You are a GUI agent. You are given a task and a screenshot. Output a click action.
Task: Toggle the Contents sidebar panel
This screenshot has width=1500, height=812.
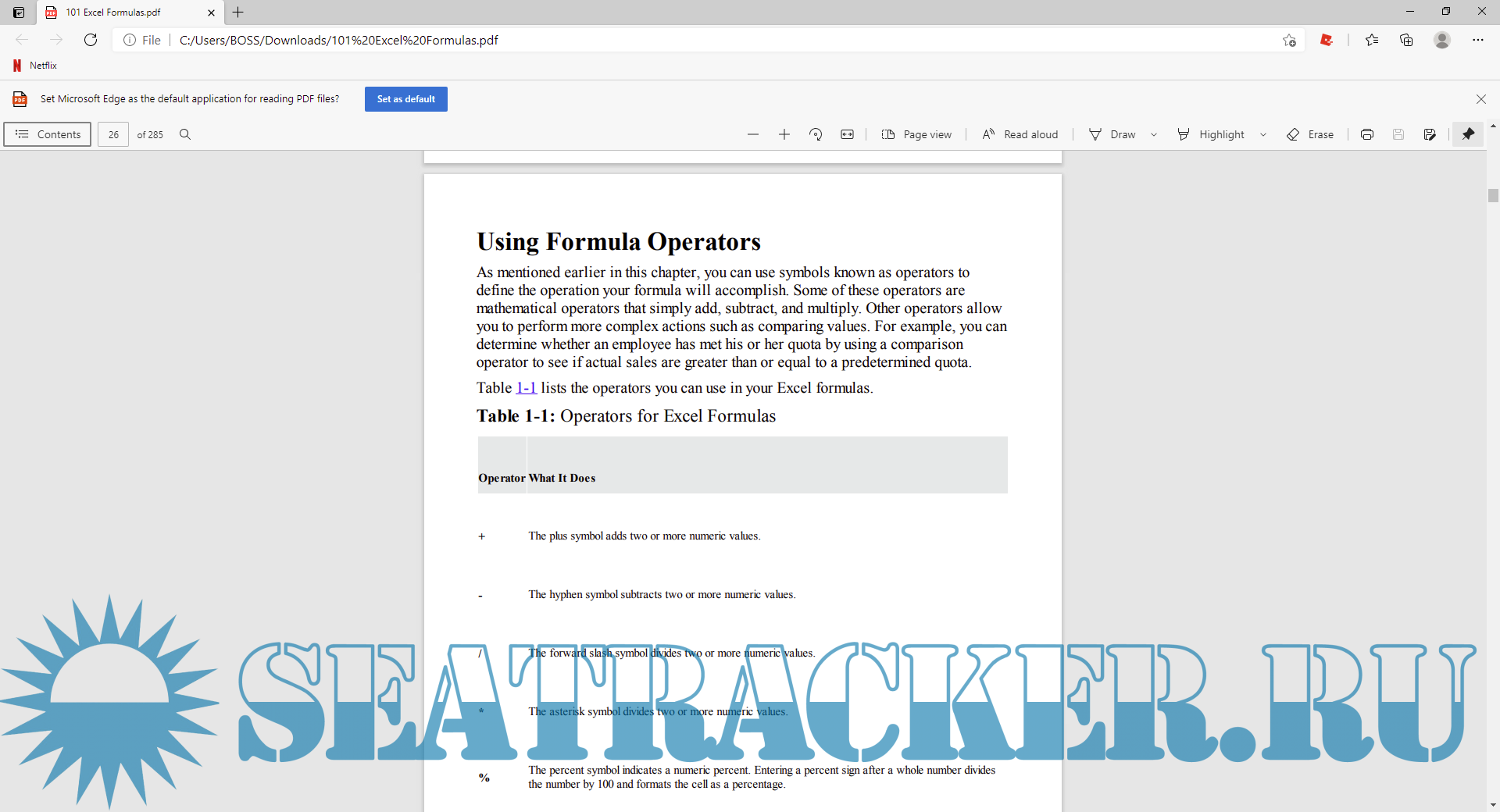pyautogui.click(x=48, y=134)
